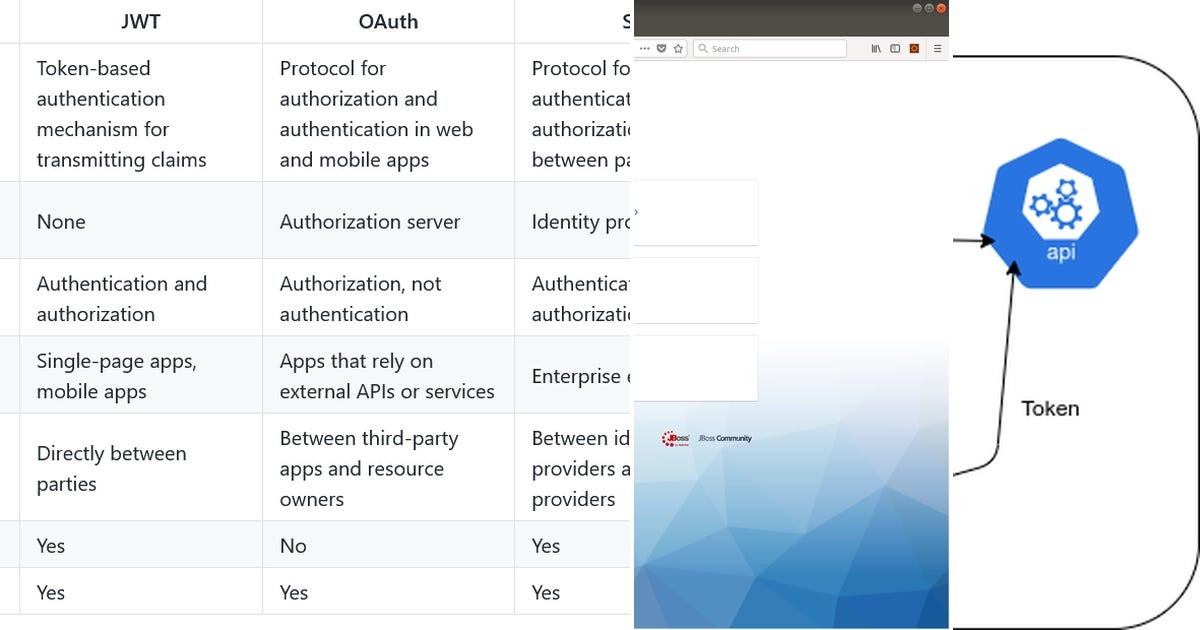Toggle the bookmark star for this page
Screen dimensions: 1200x630
click(679, 48)
